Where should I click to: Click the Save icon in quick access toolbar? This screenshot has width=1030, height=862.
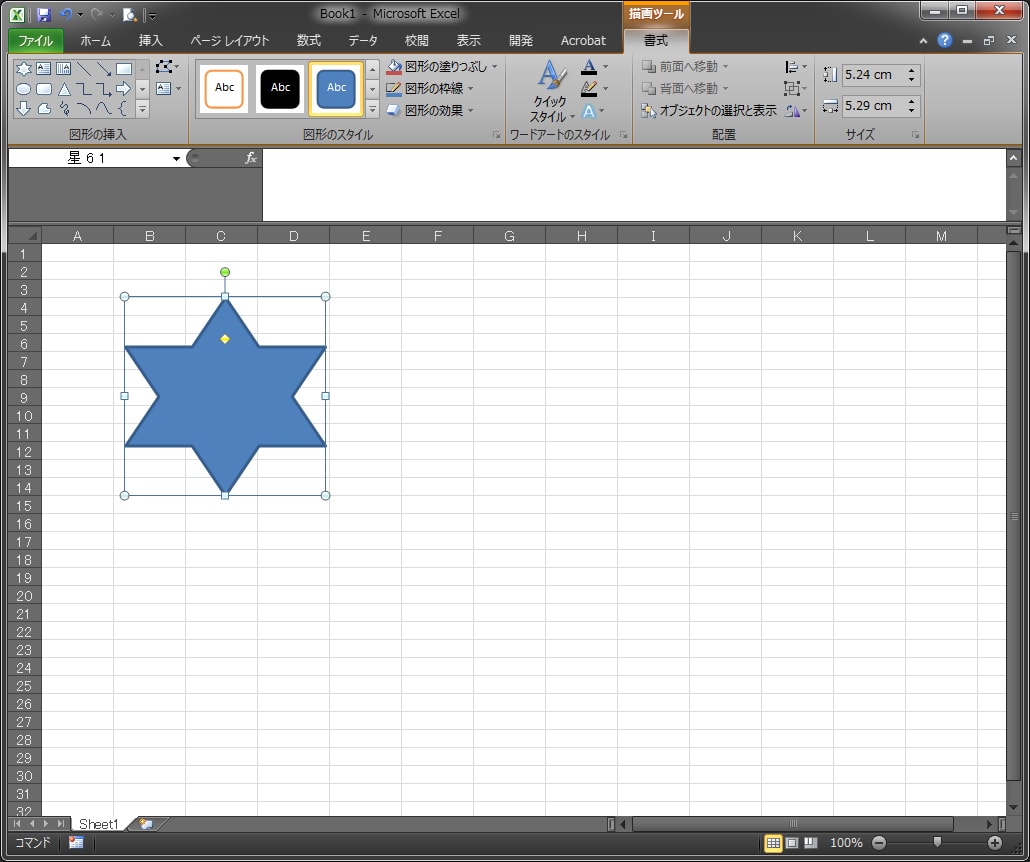pyautogui.click(x=43, y=14)
